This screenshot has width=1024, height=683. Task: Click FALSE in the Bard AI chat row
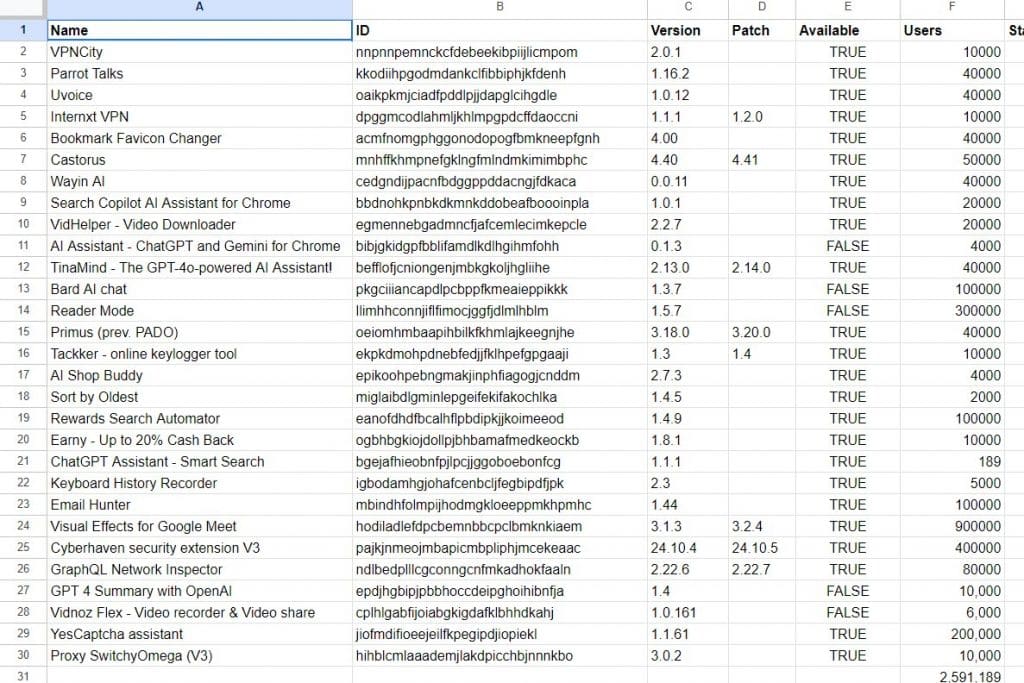point(848,289)
